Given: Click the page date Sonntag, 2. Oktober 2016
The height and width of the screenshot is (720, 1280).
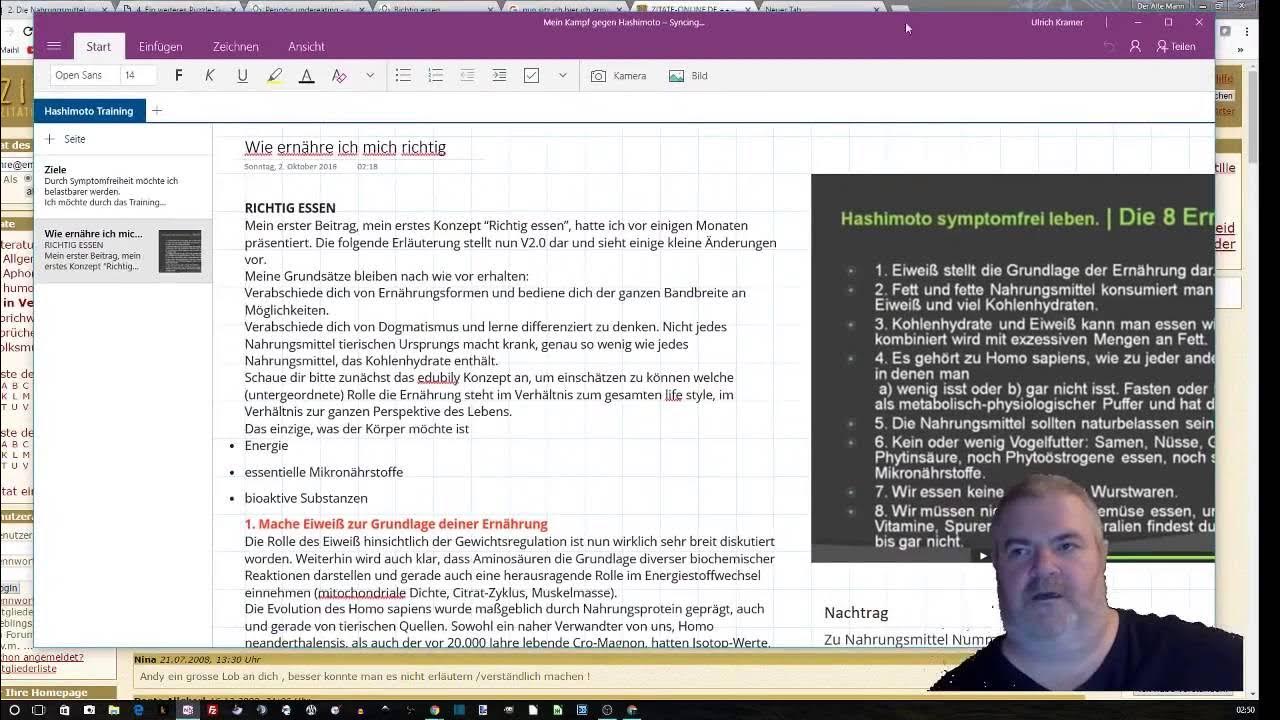Looking at the screenshot, I should pyautogui.click(x=290, y=167).
